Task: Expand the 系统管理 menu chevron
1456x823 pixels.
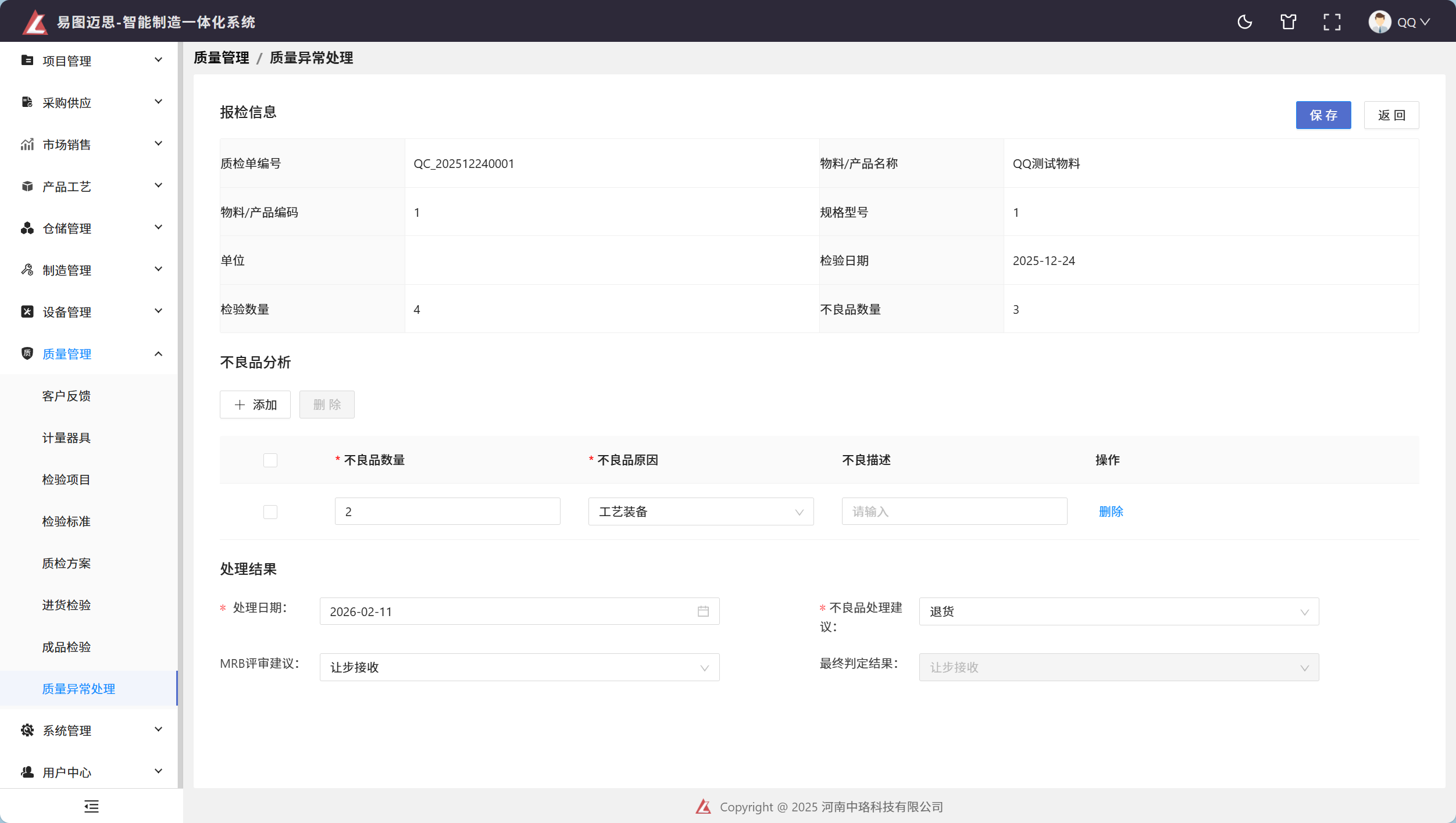Action: (158, 729)
